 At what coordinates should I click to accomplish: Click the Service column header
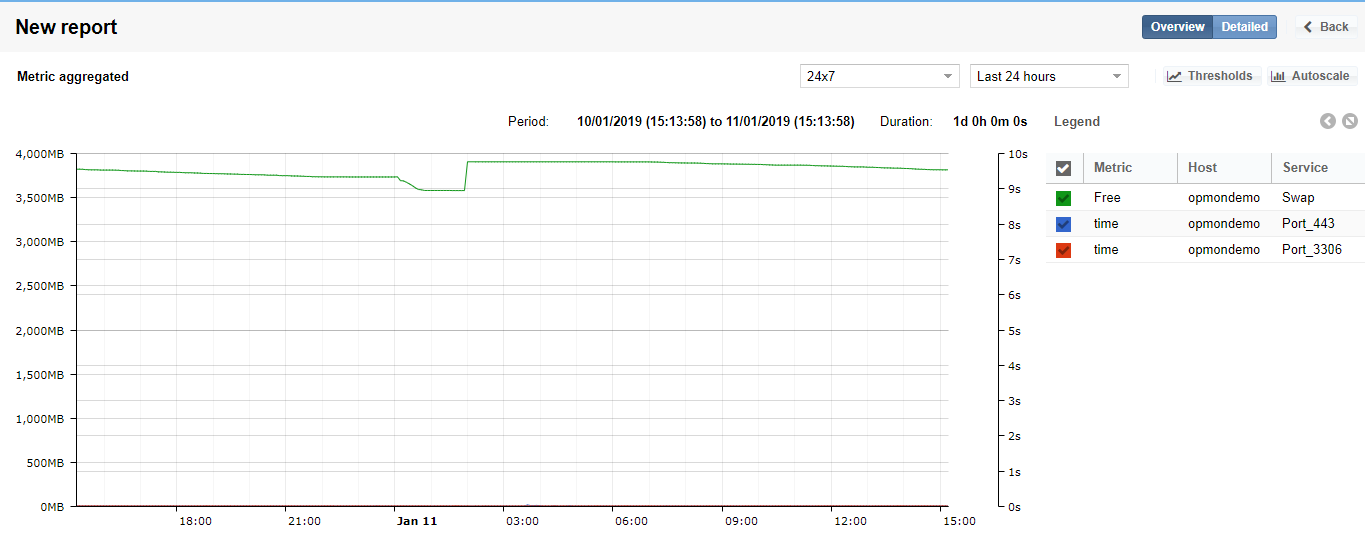pos(1305,168)
